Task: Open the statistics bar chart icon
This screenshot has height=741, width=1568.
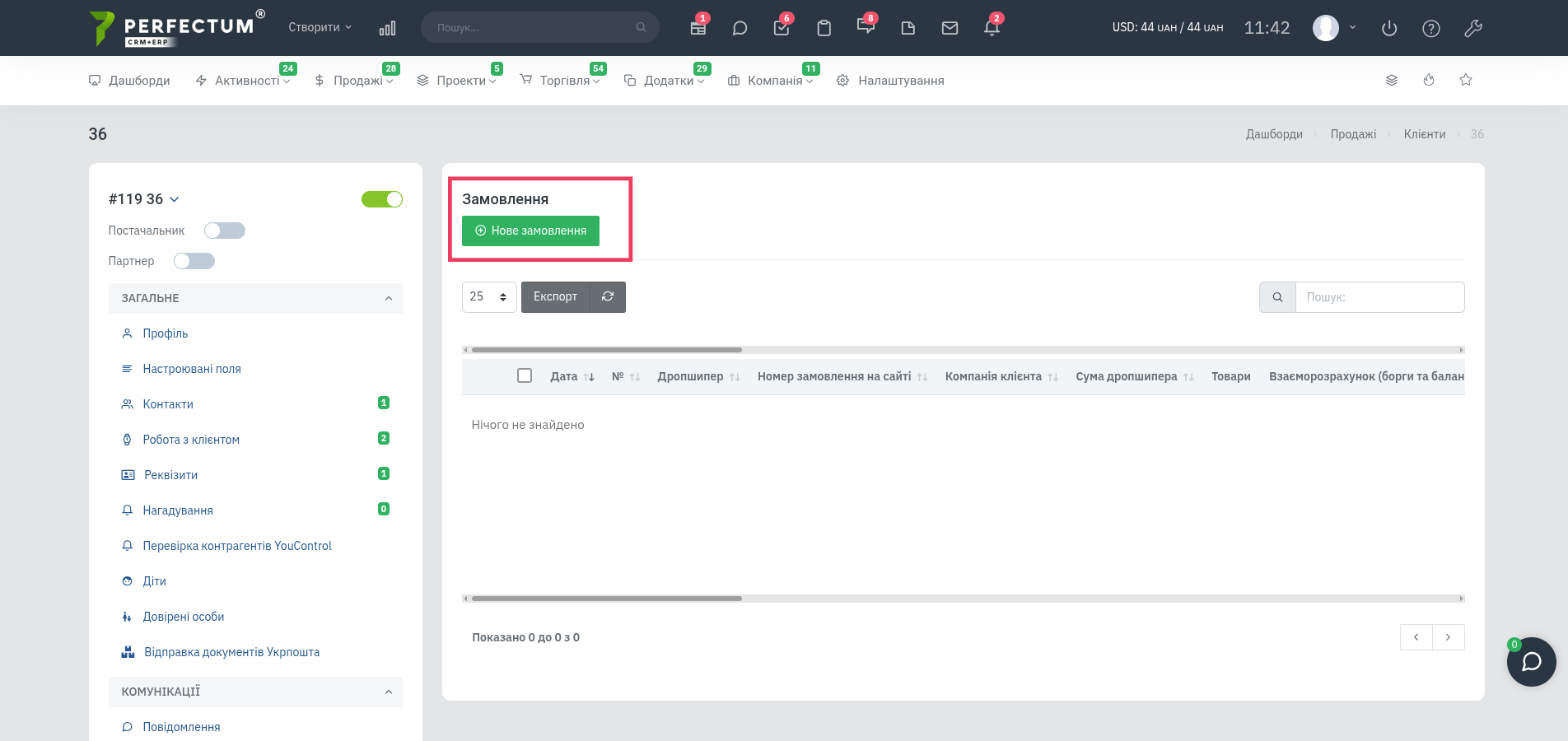Action: pos(387,28)
